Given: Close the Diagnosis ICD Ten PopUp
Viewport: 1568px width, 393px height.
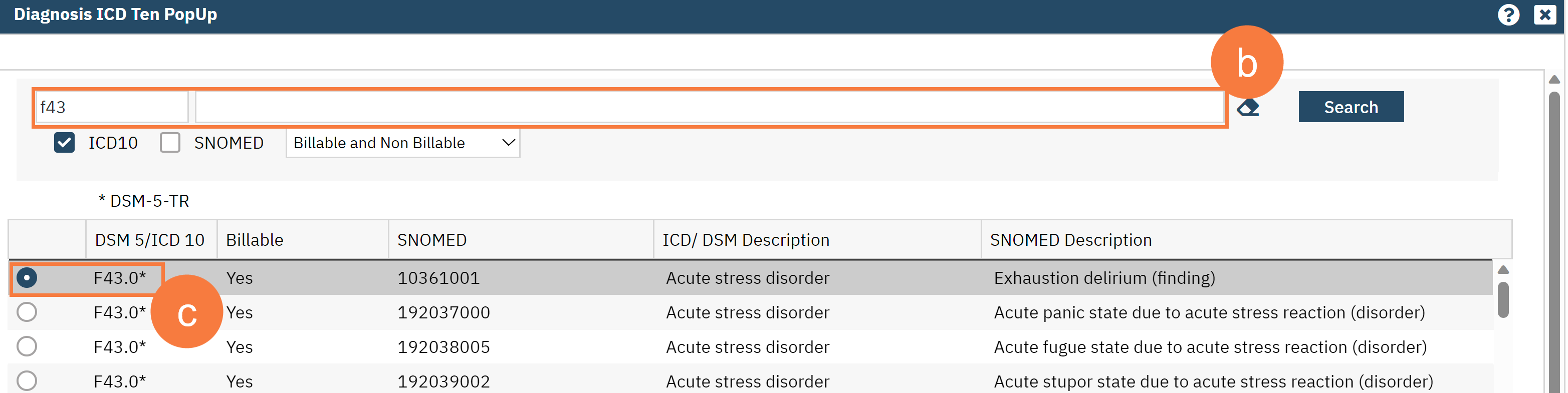Looking at the screenshot, I should (1544, 15).
